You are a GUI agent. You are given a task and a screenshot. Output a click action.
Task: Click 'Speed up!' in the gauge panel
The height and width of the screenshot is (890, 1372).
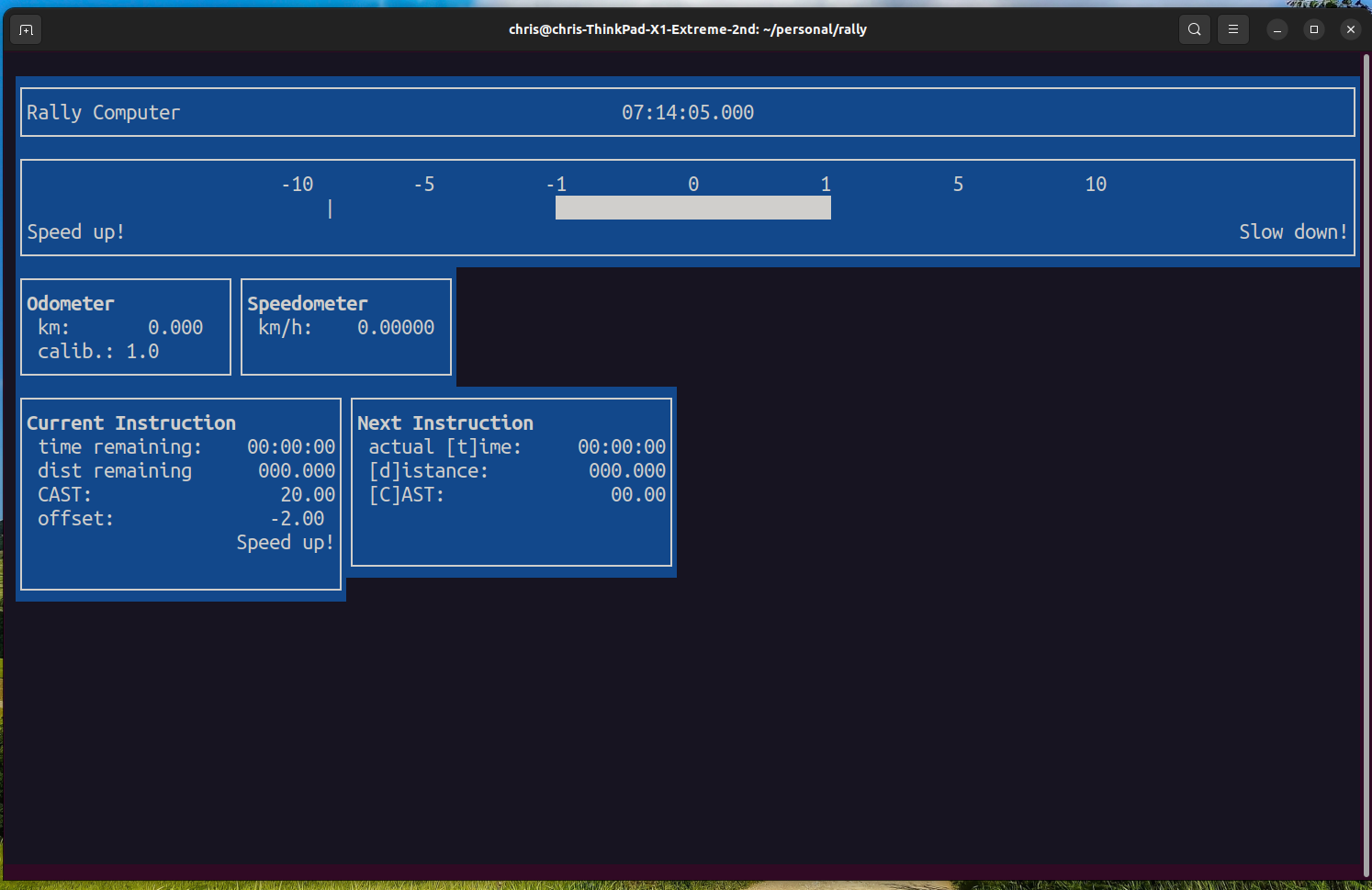[76, 231]
